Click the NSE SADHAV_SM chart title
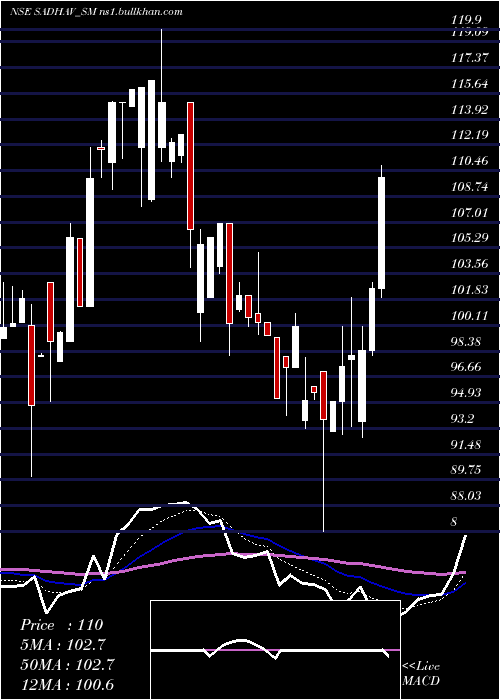500x700 pixels. coord(96,12)
